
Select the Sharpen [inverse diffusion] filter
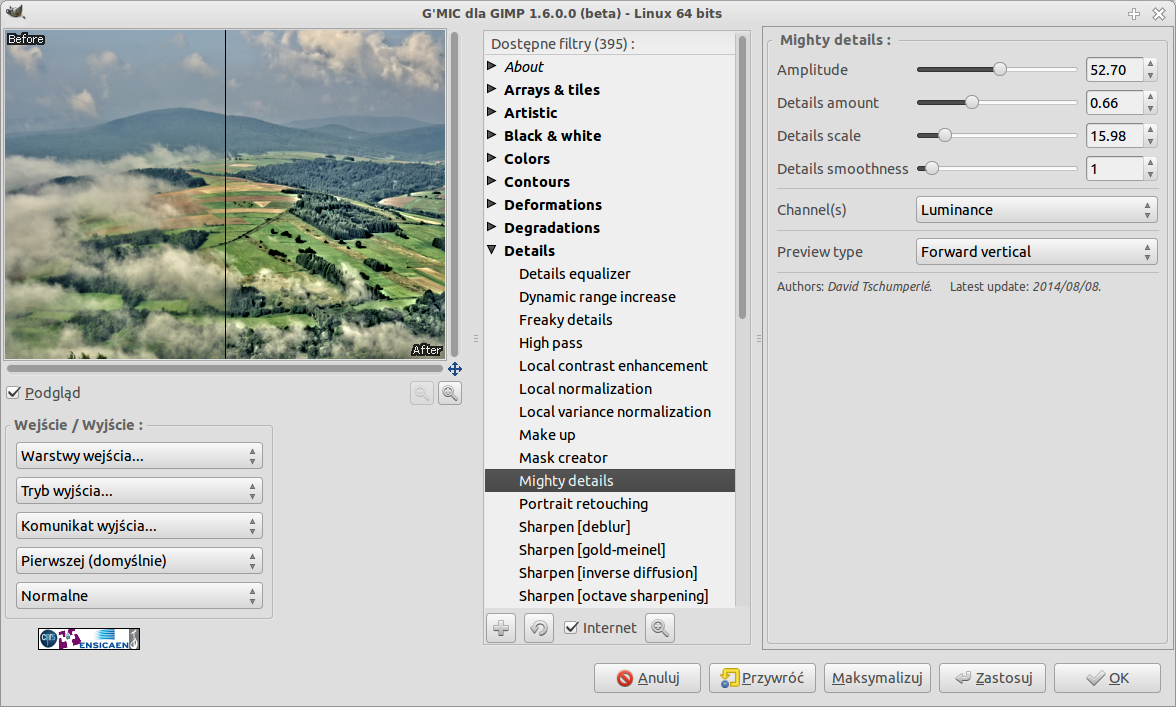point(608,573)
